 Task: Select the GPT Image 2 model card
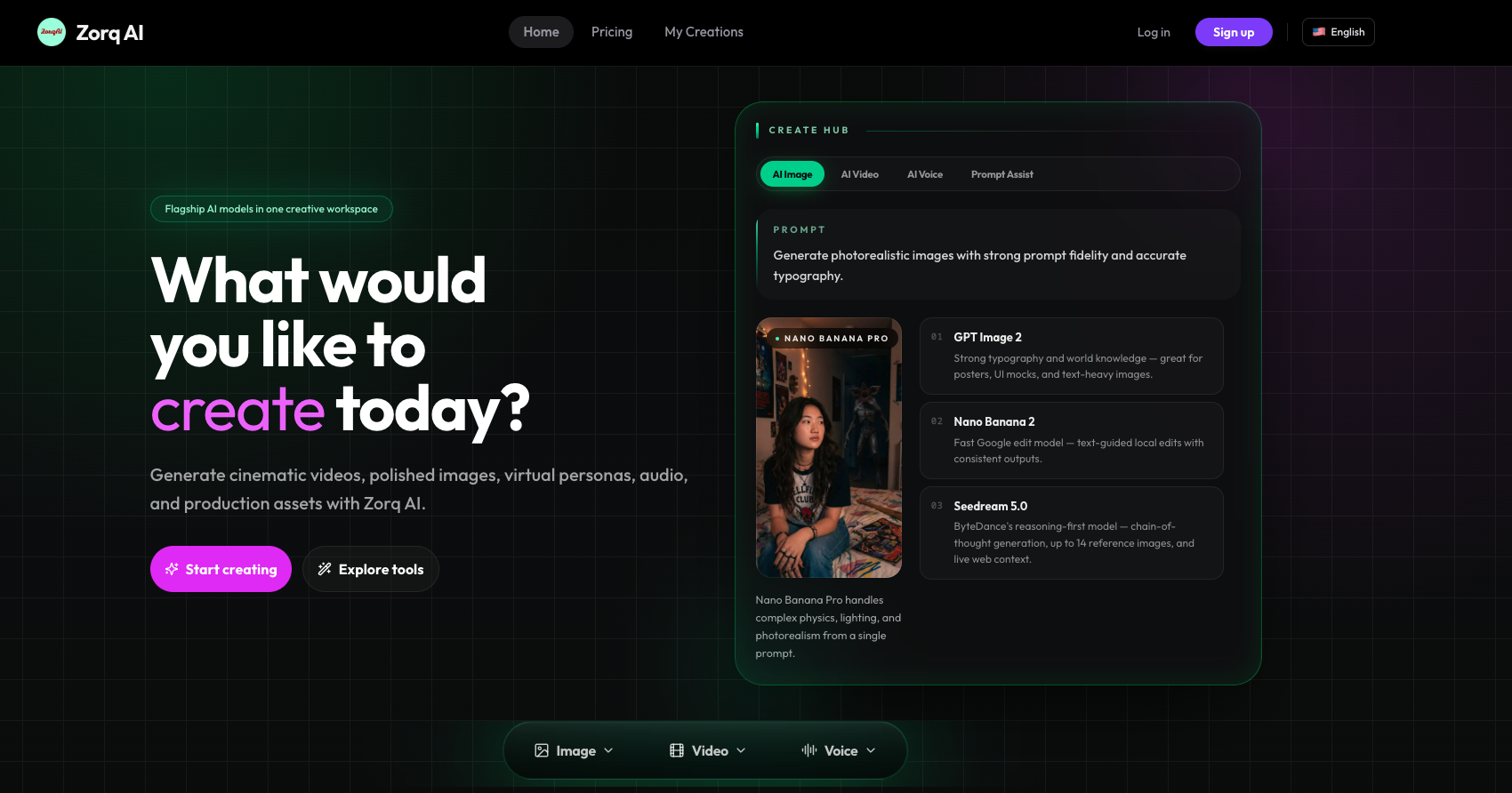point(1071,356)
